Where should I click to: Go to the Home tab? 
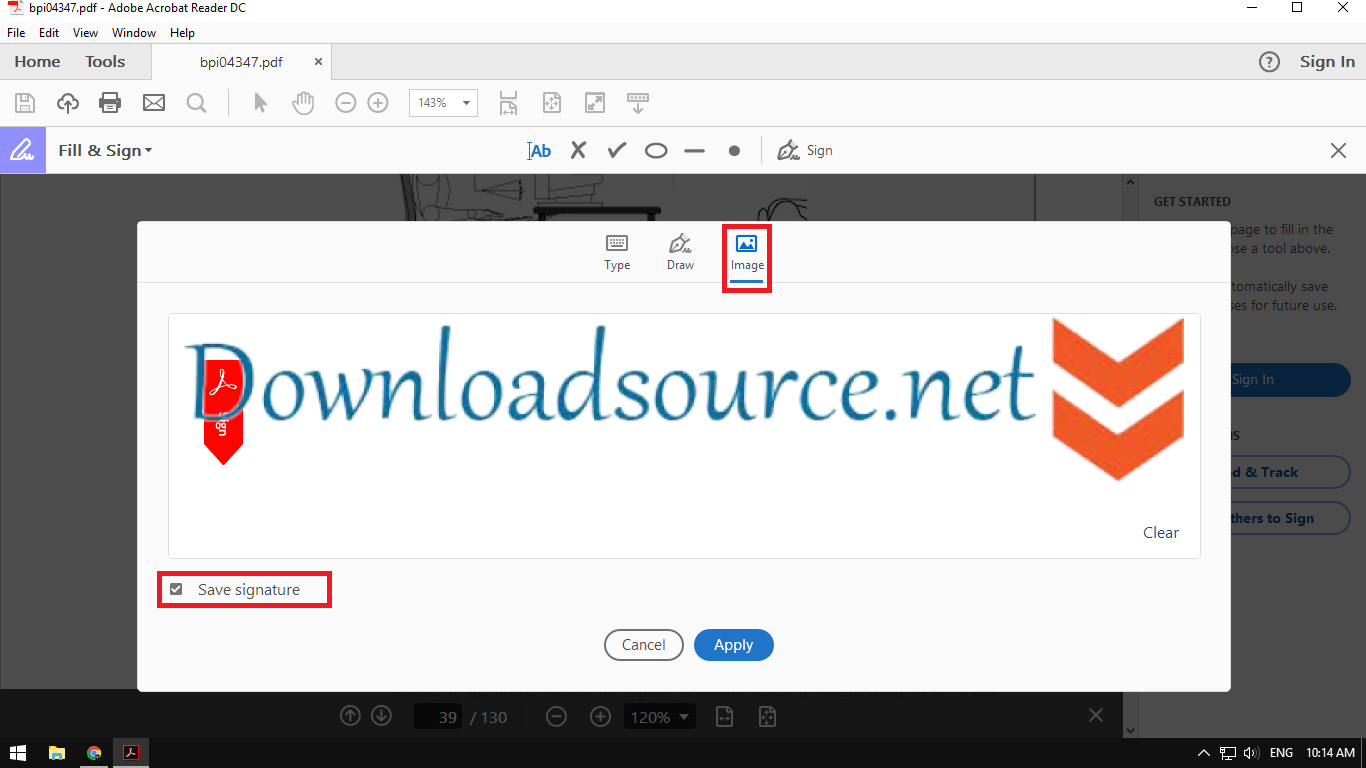tap(37, 62)
